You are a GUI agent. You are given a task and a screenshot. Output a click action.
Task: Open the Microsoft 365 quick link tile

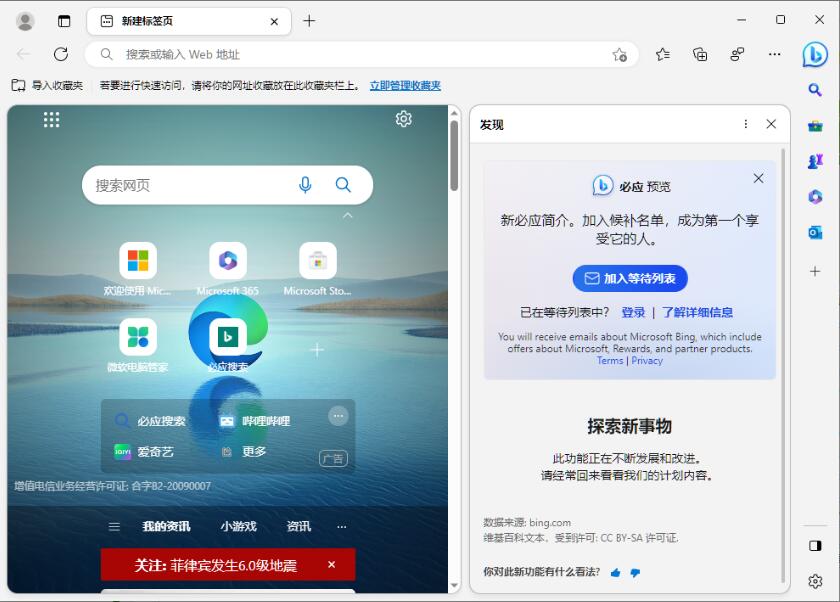point(228,269)
